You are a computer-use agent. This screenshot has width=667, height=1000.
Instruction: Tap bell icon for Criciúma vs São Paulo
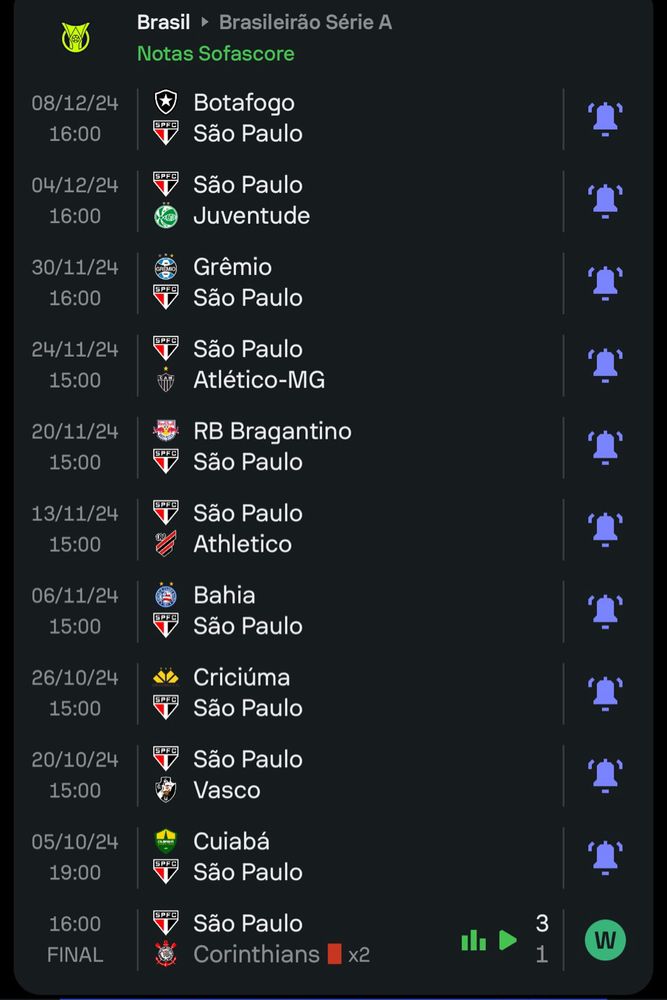[x=605, y=692]
